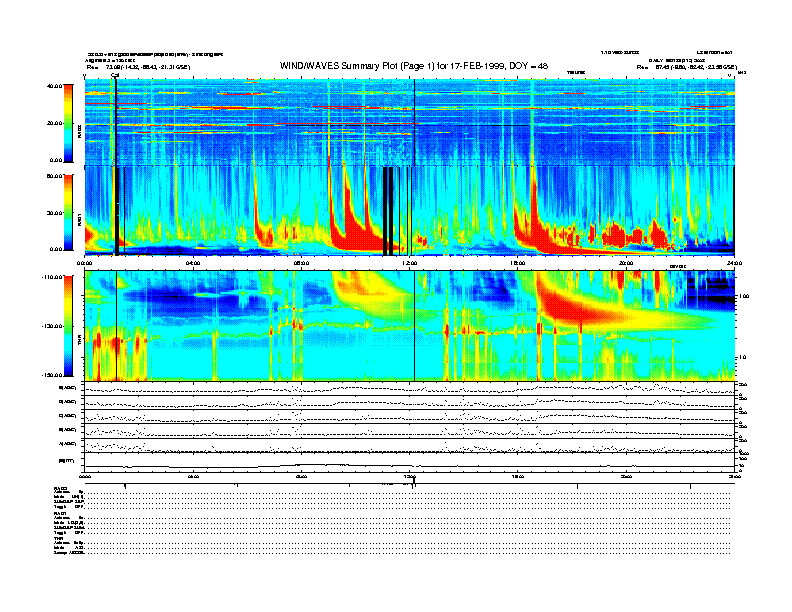Click the black data gap bars before 12:00
The image size is (792, 612).
tap(388, 211)
